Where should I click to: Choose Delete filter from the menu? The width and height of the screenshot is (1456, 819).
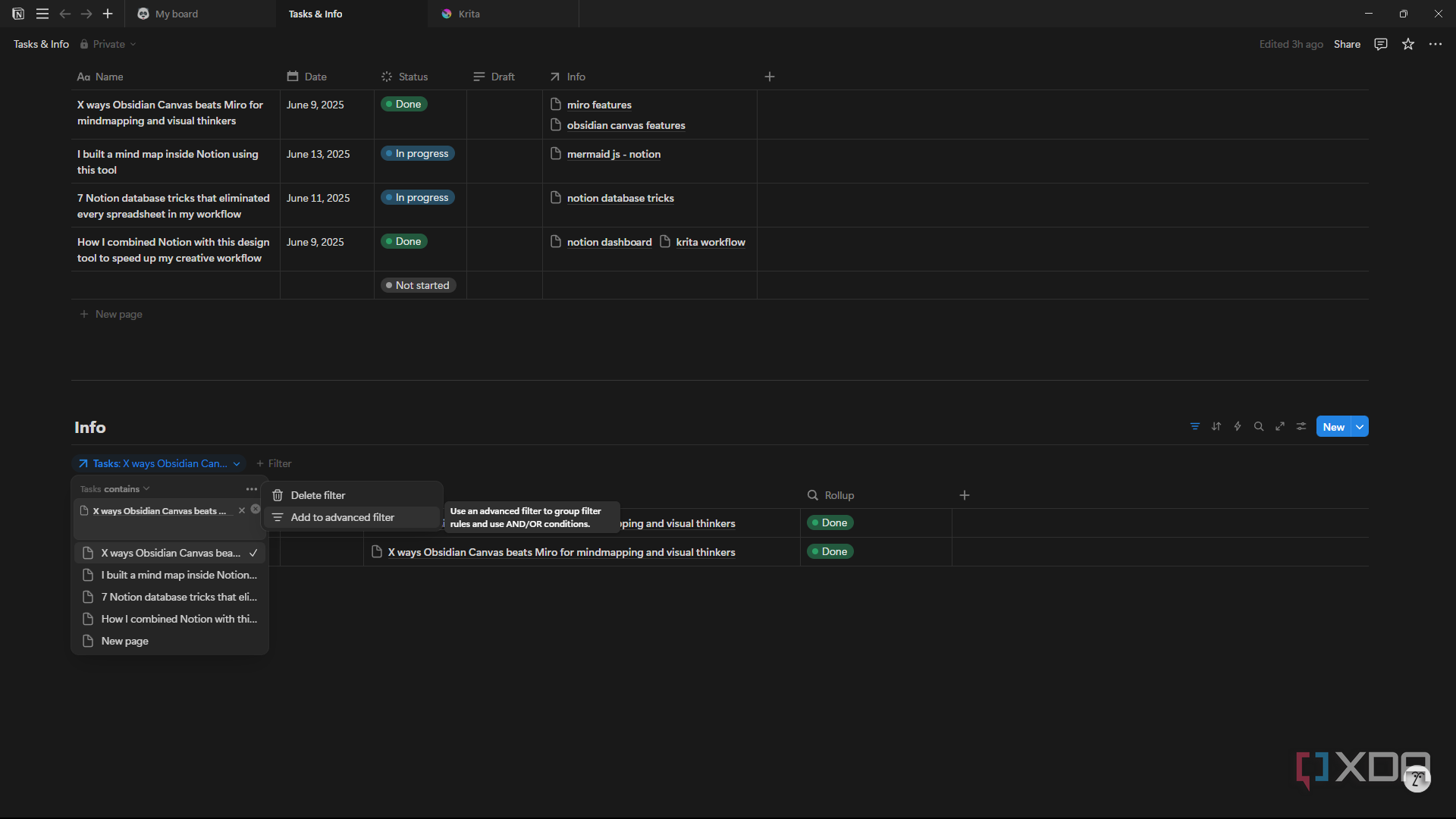point(352,495)
